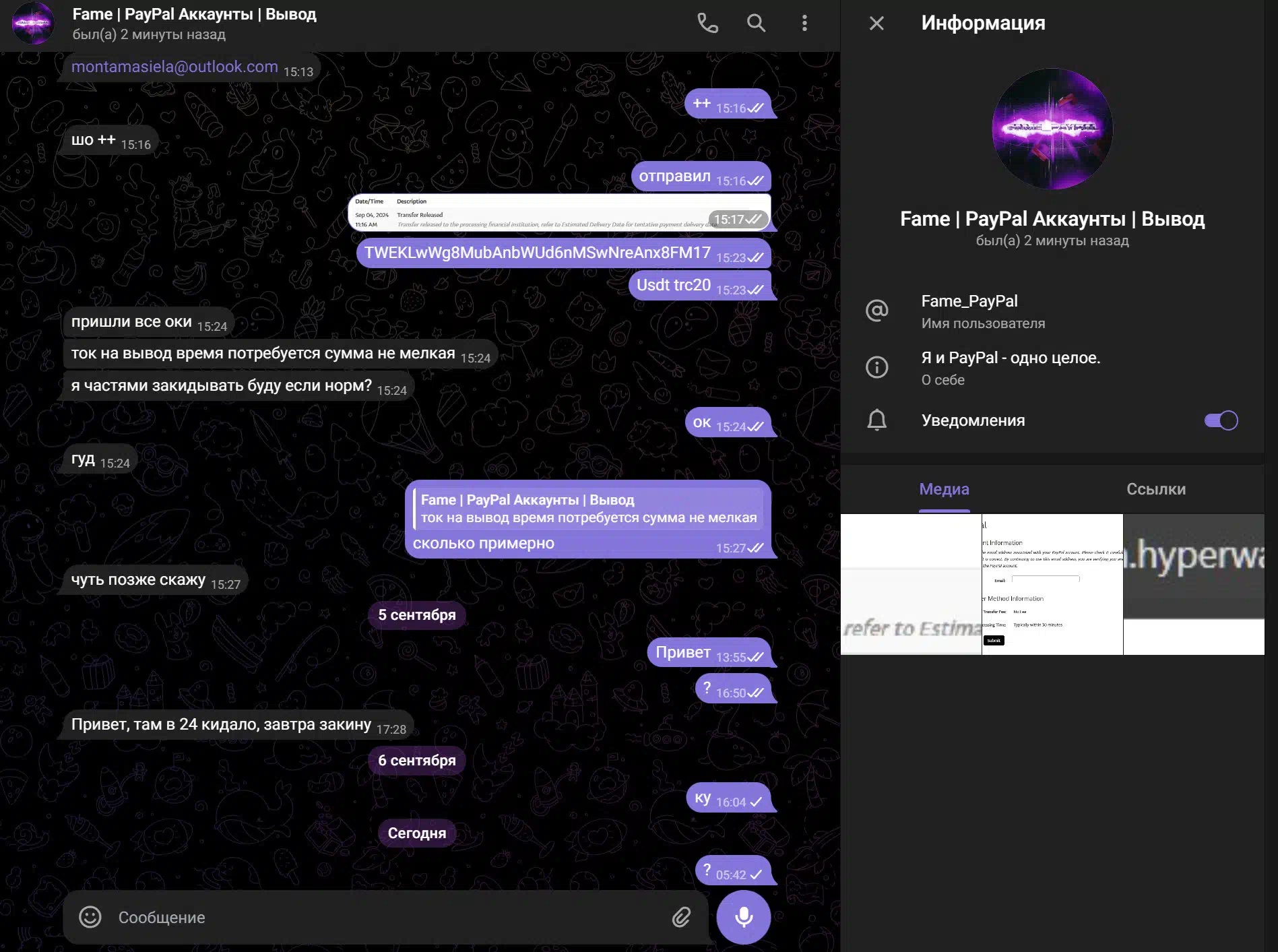Image resolution: width=1278 pixels, height=952 pixels.
Task: Click the 'Сегодня' date badge
Action: pos(416,833)
